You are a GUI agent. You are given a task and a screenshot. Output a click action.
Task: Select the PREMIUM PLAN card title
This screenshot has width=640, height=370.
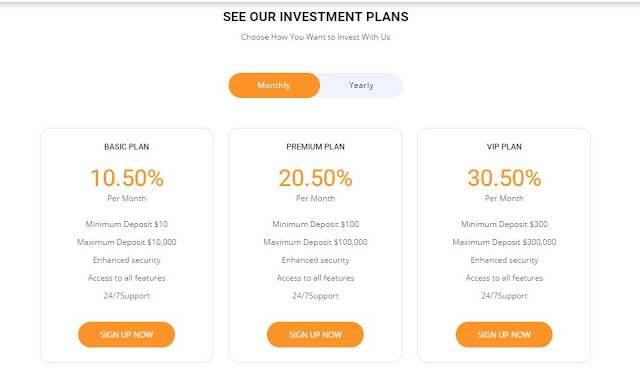[x=315, y=147]
